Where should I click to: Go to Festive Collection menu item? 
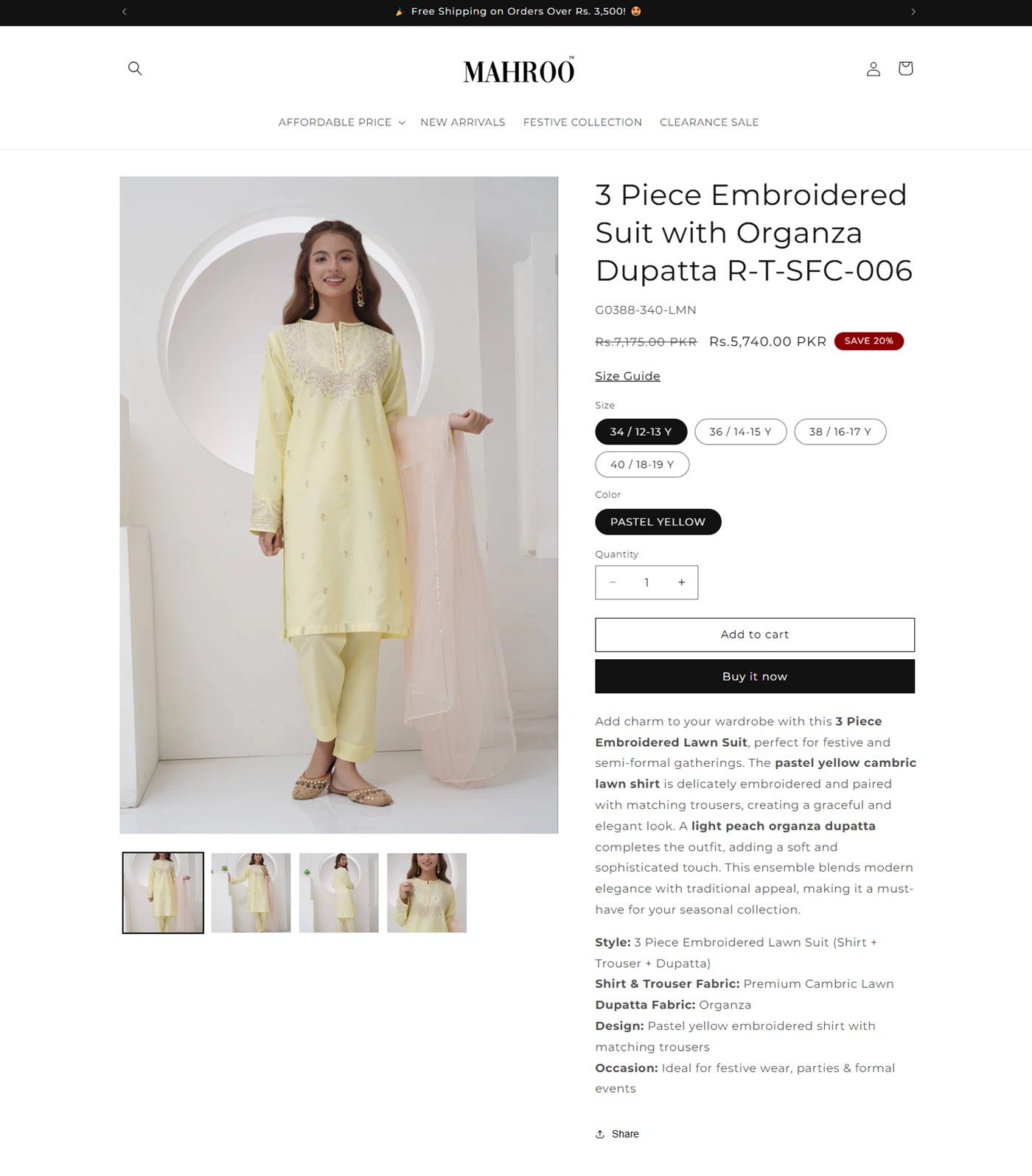click(582, 122)
